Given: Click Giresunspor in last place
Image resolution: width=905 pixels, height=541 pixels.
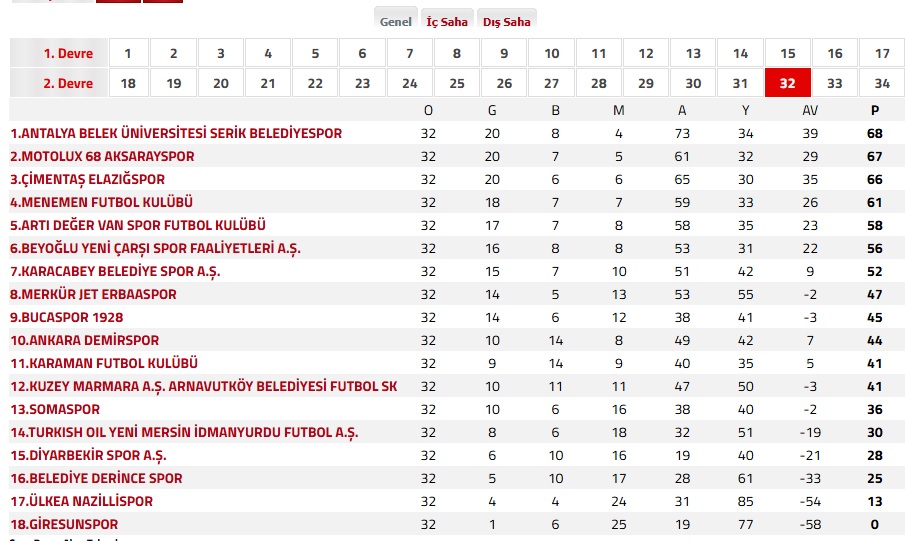Looking at the screenshot, I should pyautogui.click(x=64, y=524).
